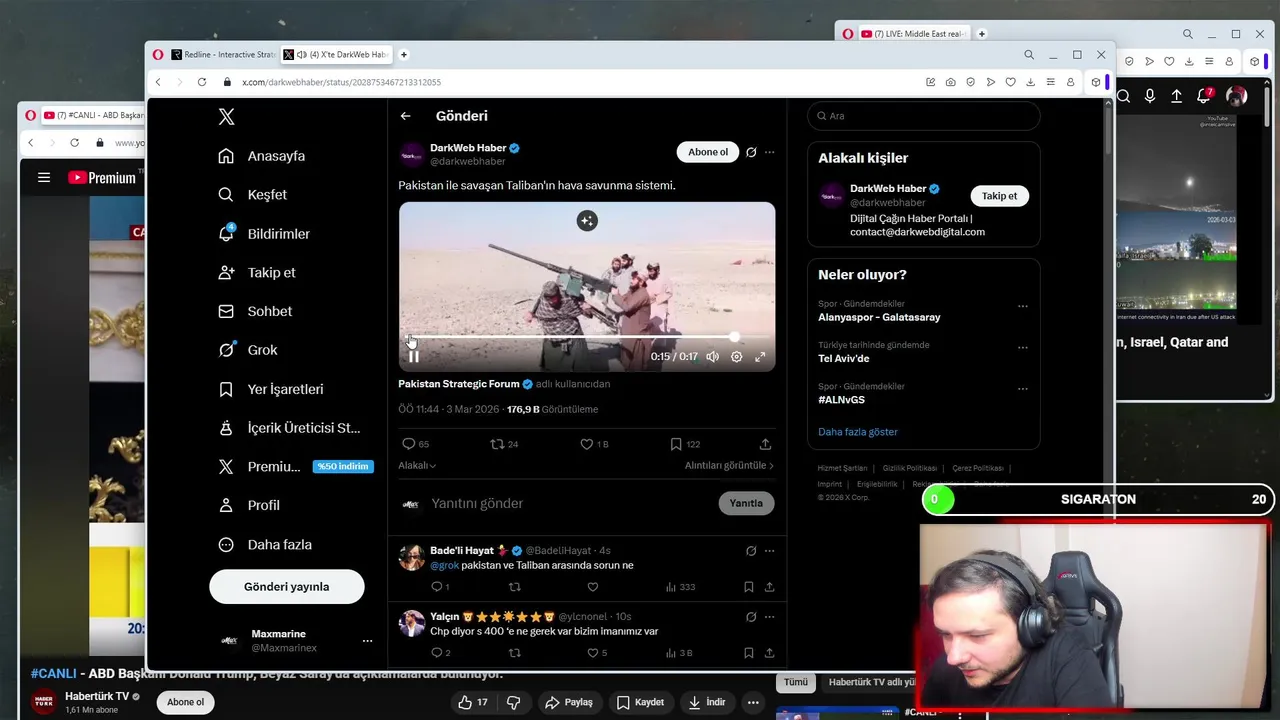The height and width of the screenshot is (720, 1280).
Task: Like Bade'li Hayat's reply
Action: (593, 587)
